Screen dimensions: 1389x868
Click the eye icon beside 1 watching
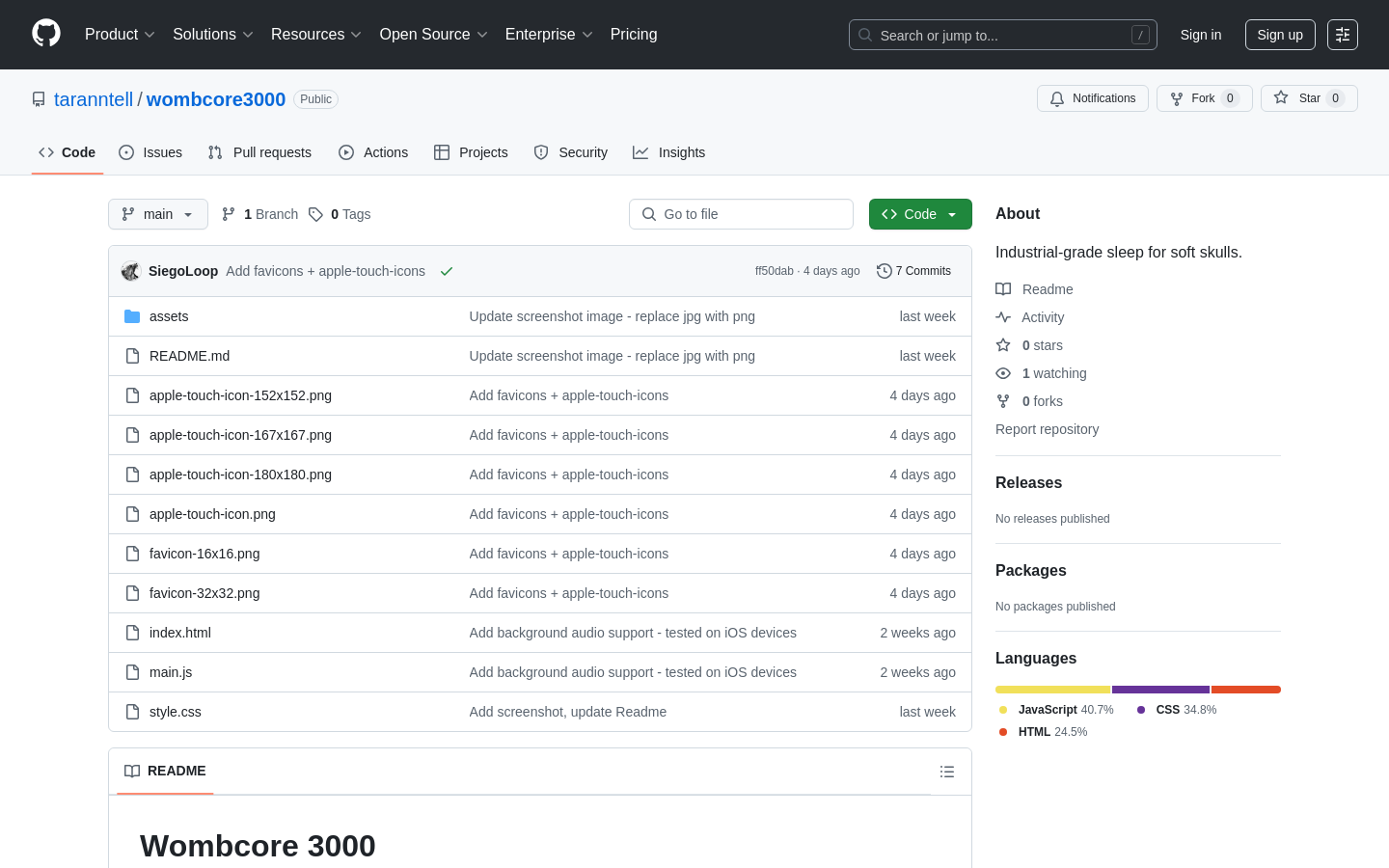1003,373
